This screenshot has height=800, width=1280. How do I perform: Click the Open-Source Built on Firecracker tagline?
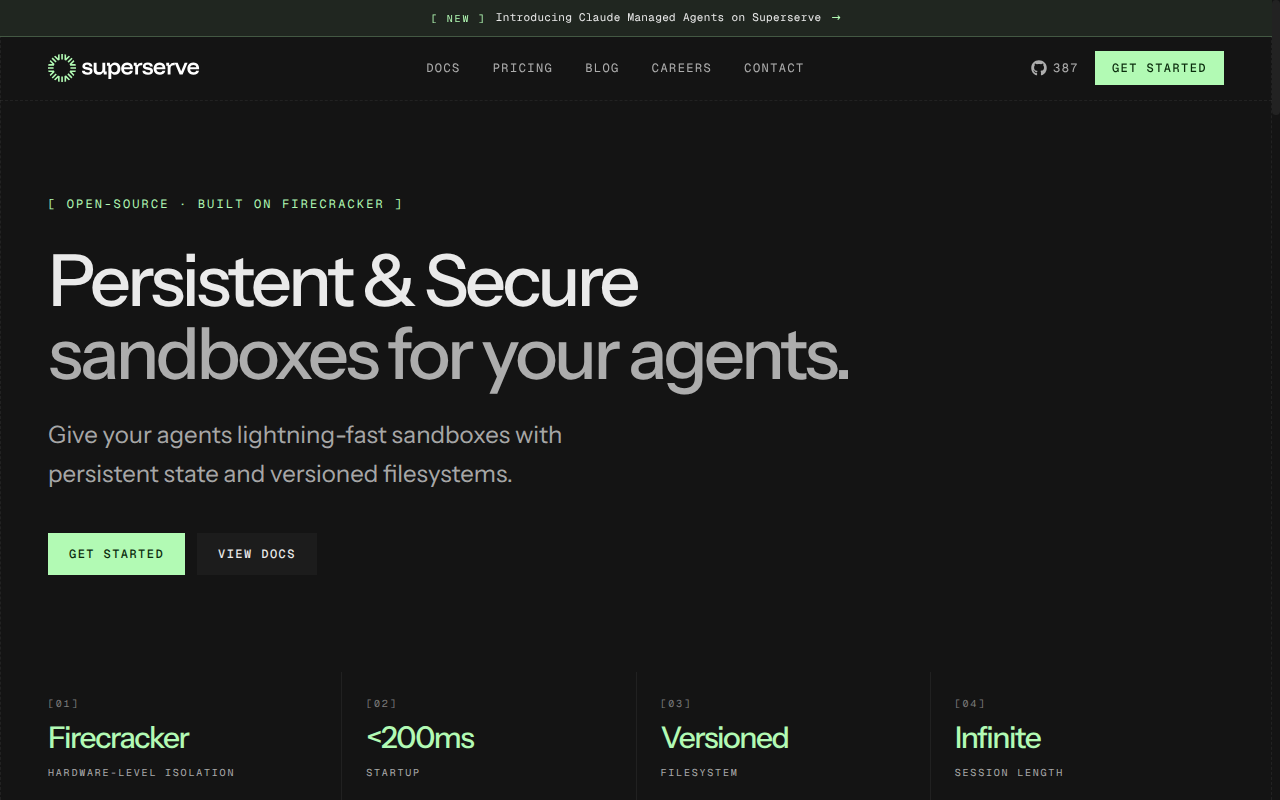(226, 204)
